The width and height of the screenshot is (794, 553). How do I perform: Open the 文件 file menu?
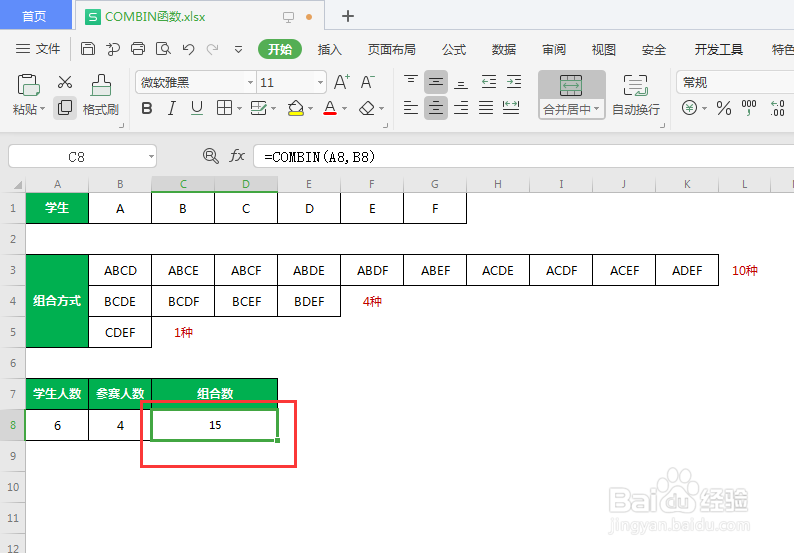click(38, 49)
